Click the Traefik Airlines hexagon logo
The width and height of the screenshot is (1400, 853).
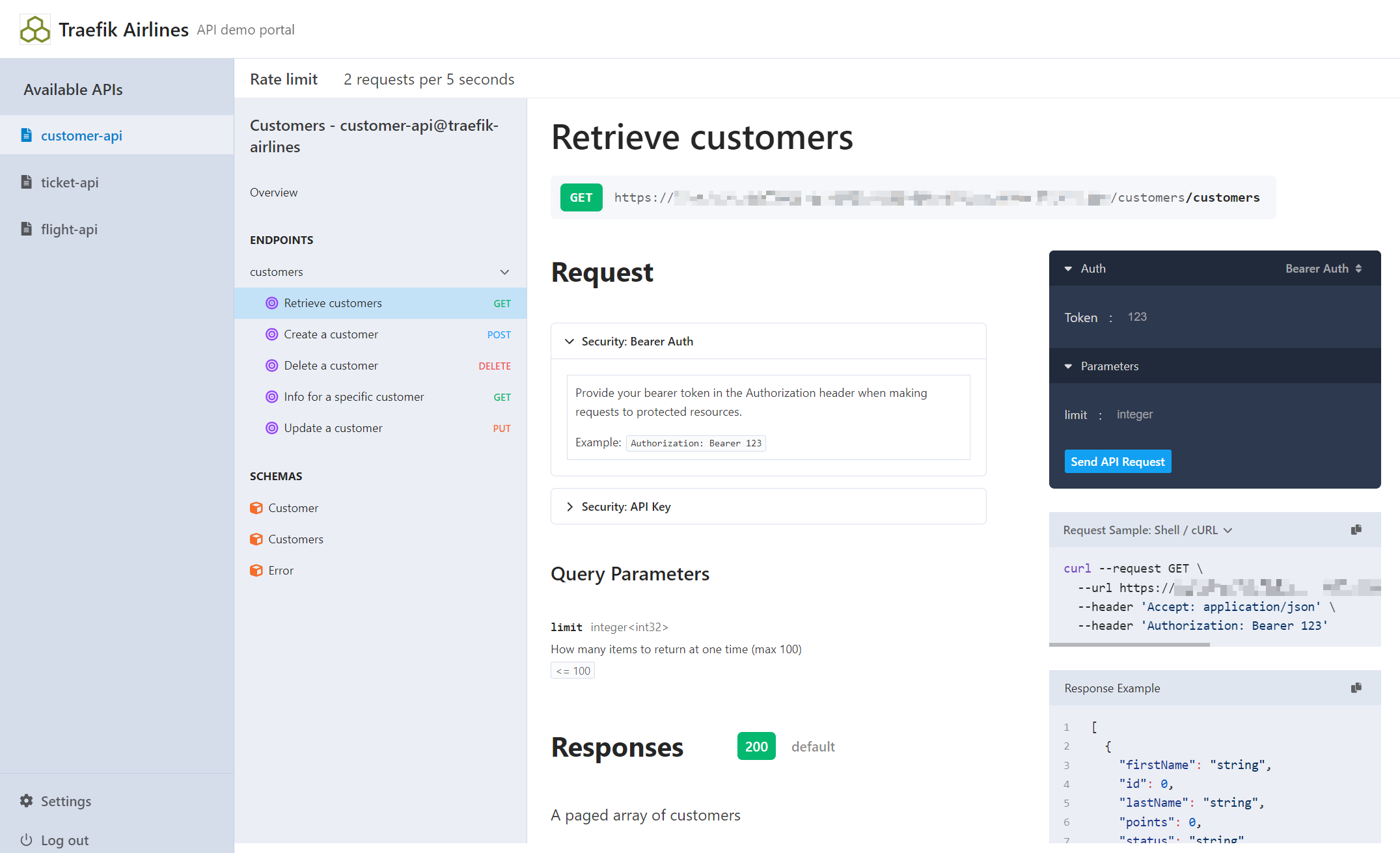tap(35, 29)
